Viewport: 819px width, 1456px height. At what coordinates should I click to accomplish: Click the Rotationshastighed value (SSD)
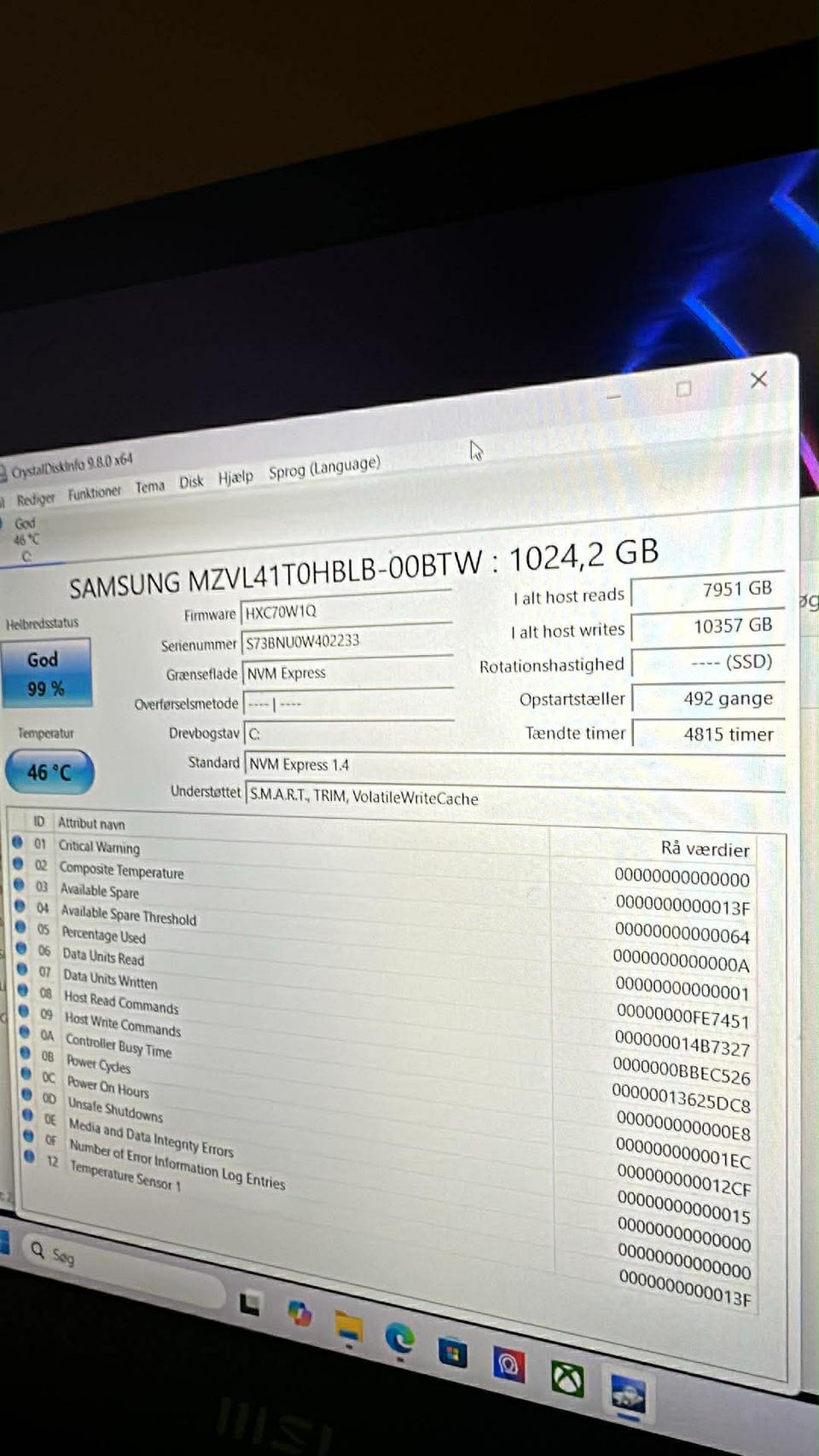click(707, 663)
